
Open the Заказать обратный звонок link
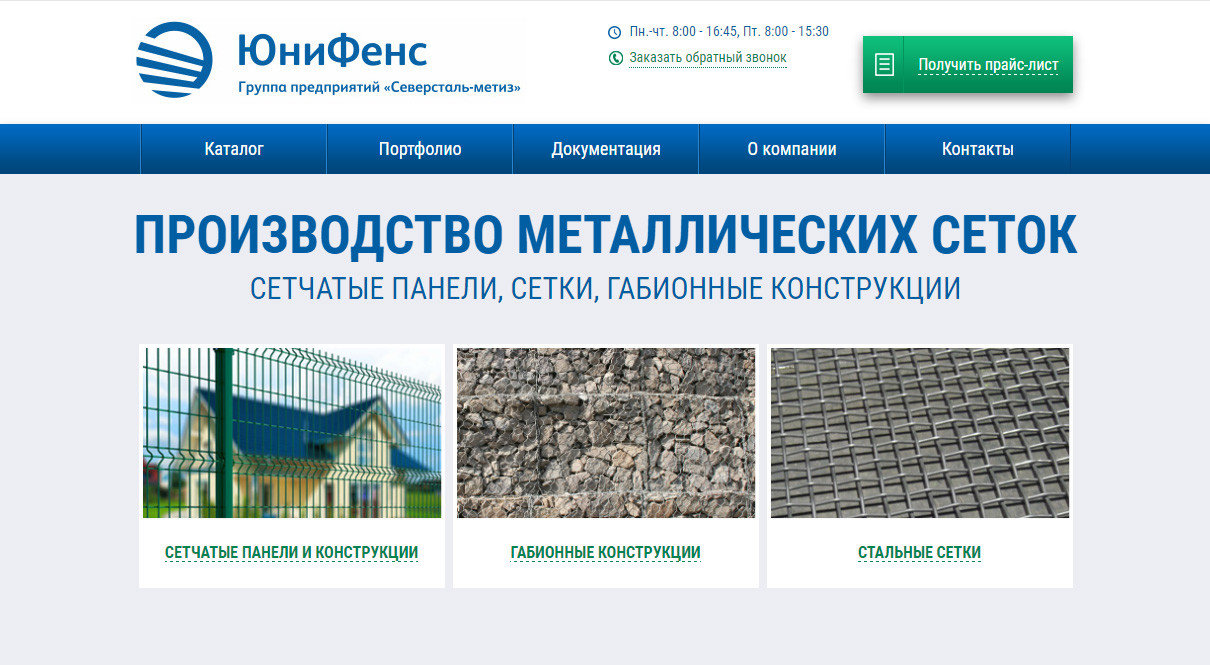tap(707, 58)
